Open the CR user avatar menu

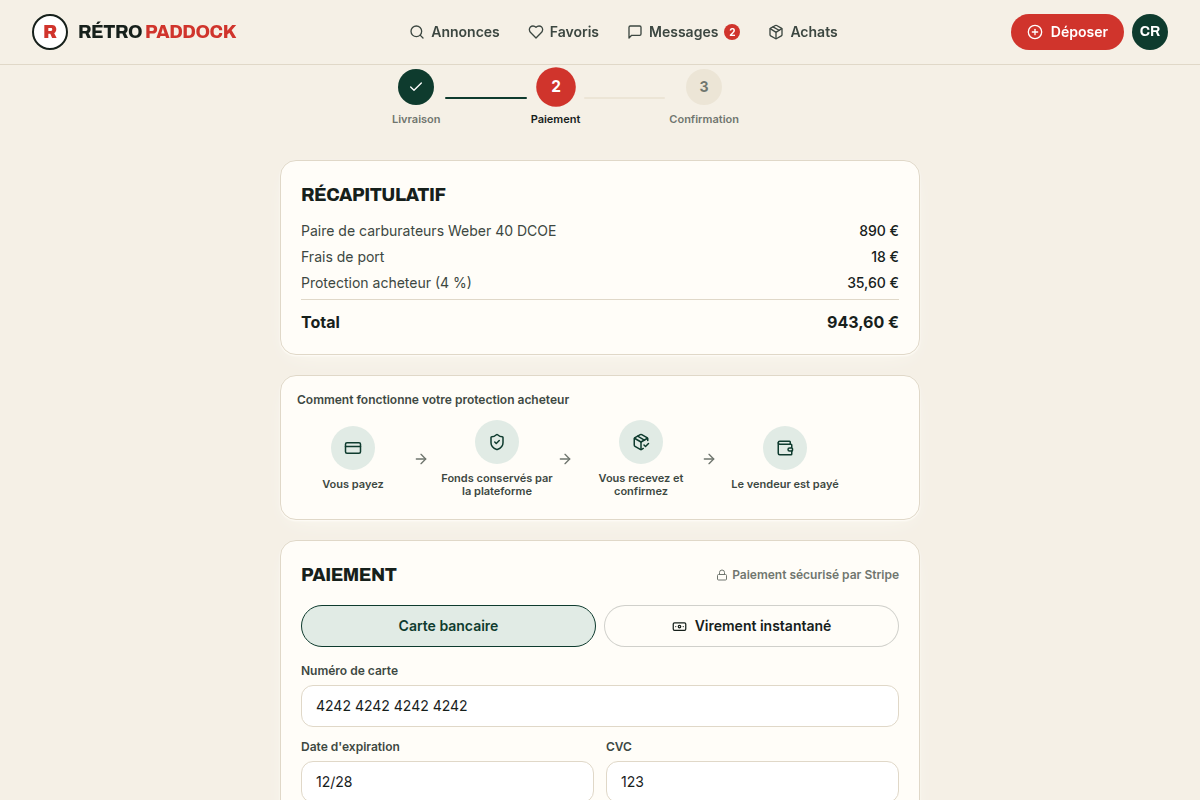tap(1150, 32)
